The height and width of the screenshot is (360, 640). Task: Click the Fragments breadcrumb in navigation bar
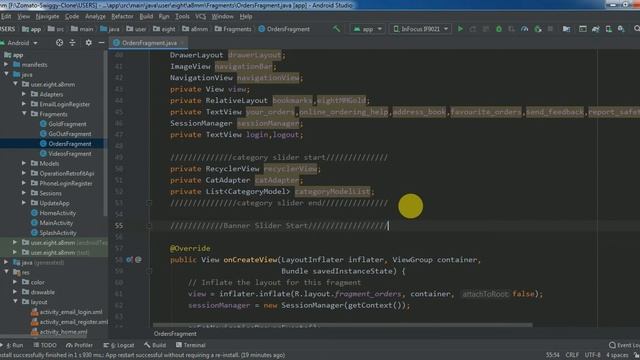click(233, 29)
